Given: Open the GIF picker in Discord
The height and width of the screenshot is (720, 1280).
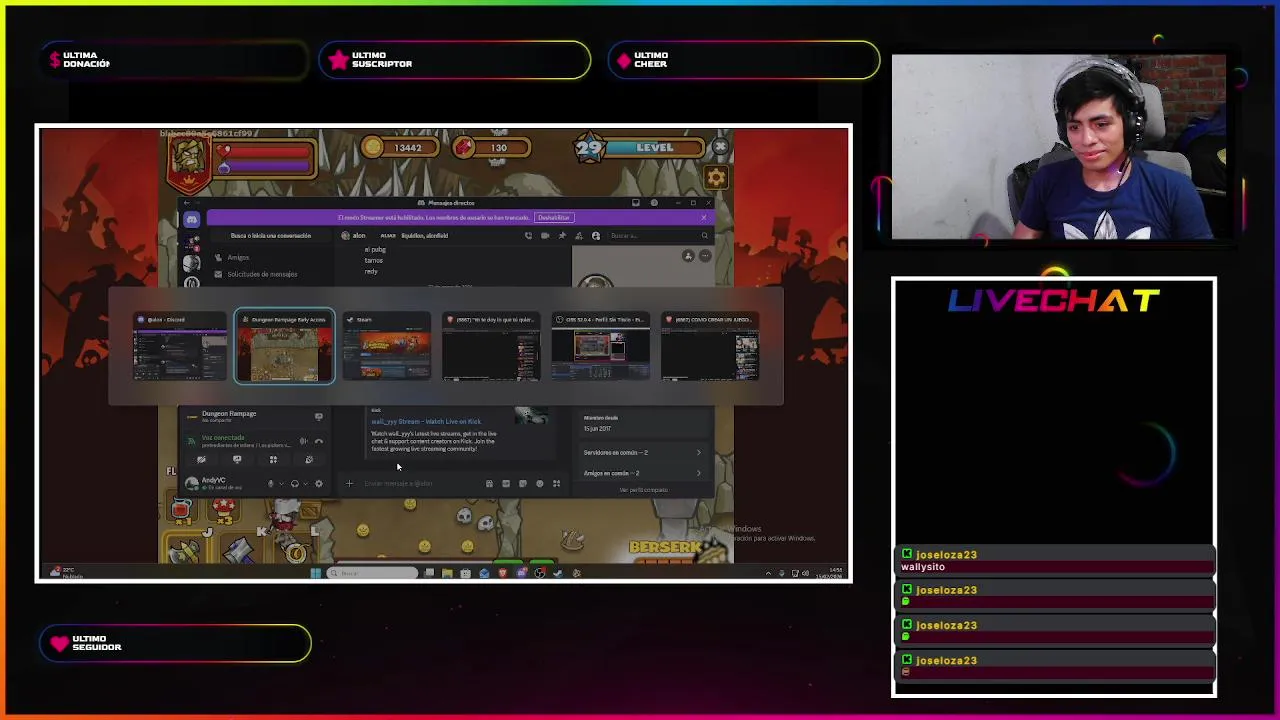Looking at the screenshot, I should point(506,483).
